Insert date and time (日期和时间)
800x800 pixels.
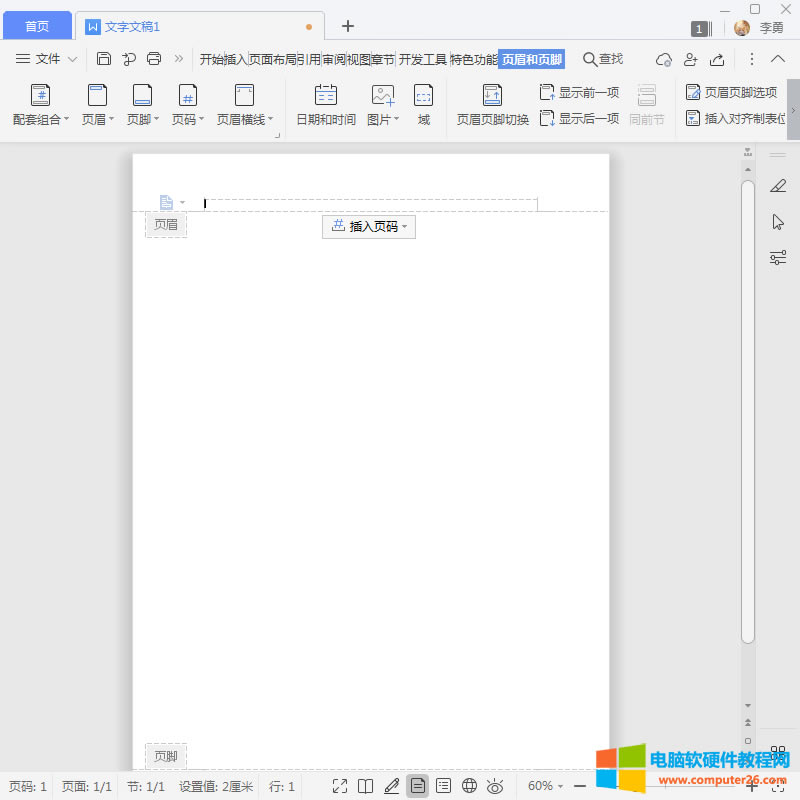point(326,104)
